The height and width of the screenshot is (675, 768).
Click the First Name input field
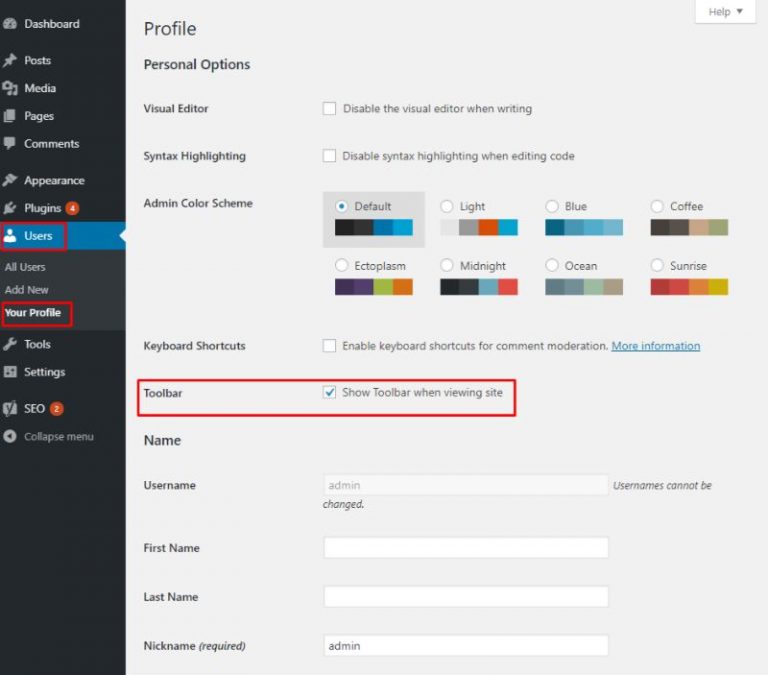click(x=466, y=548)
